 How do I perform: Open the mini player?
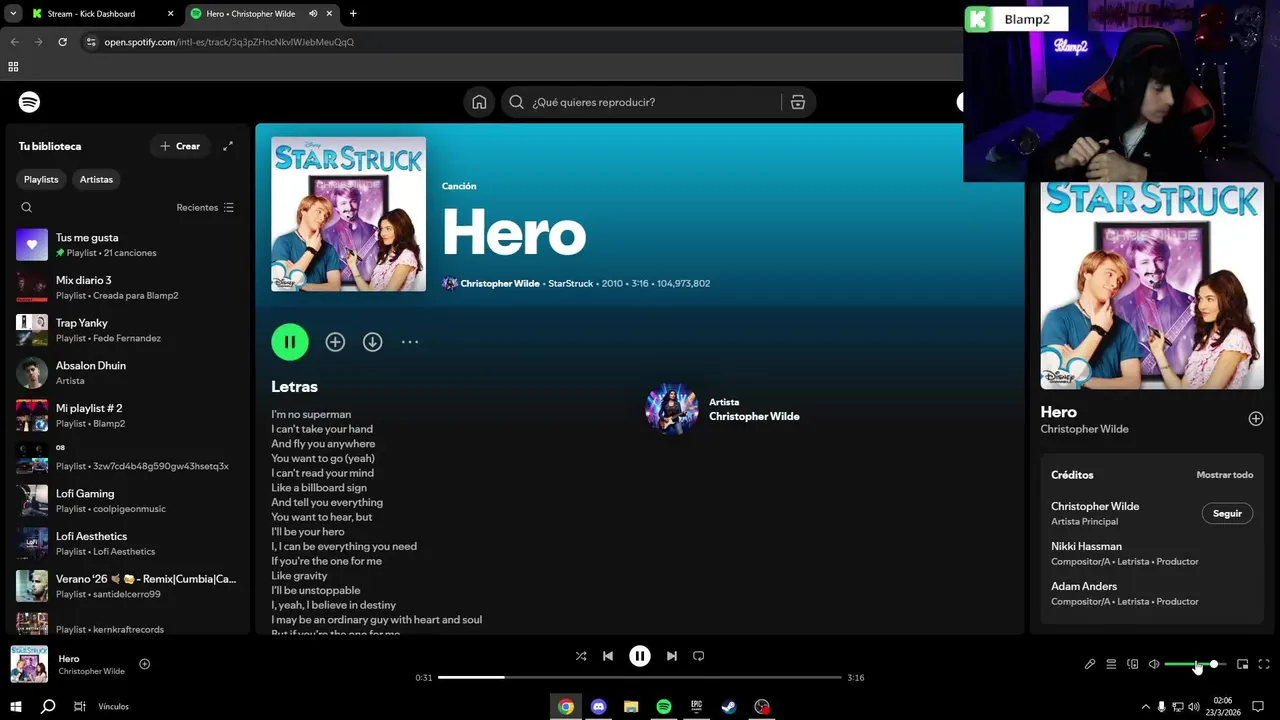[x=1243, y=664]
